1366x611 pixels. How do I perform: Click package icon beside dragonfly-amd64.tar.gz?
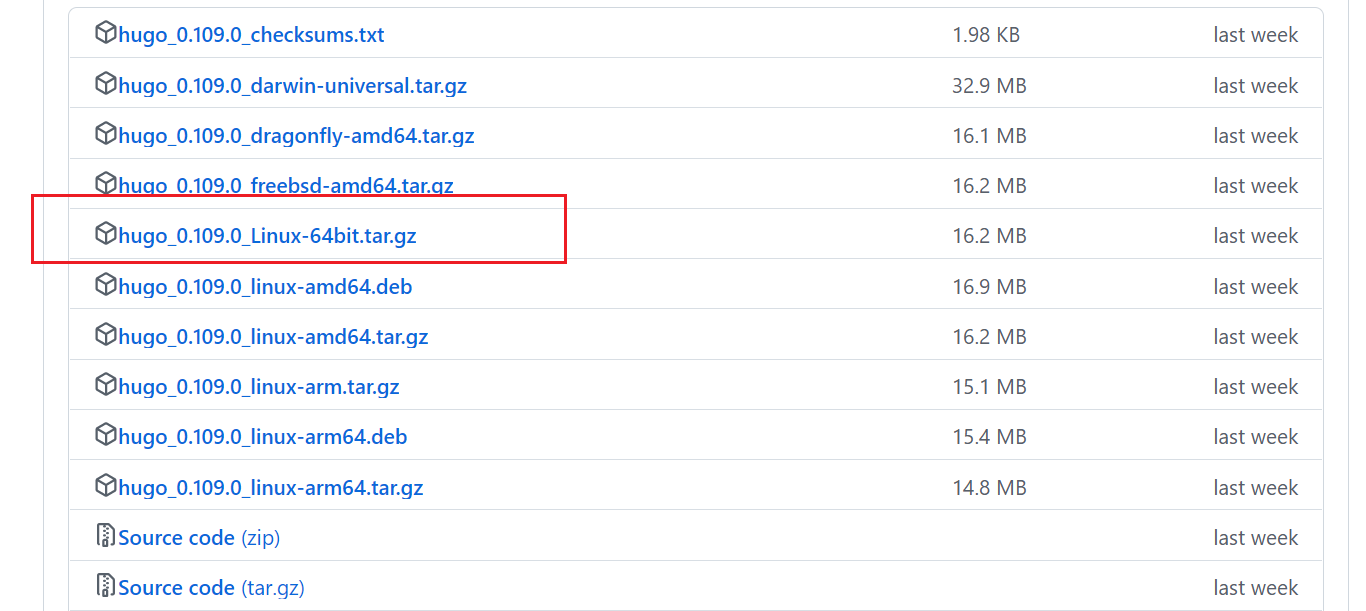point(106,134)
